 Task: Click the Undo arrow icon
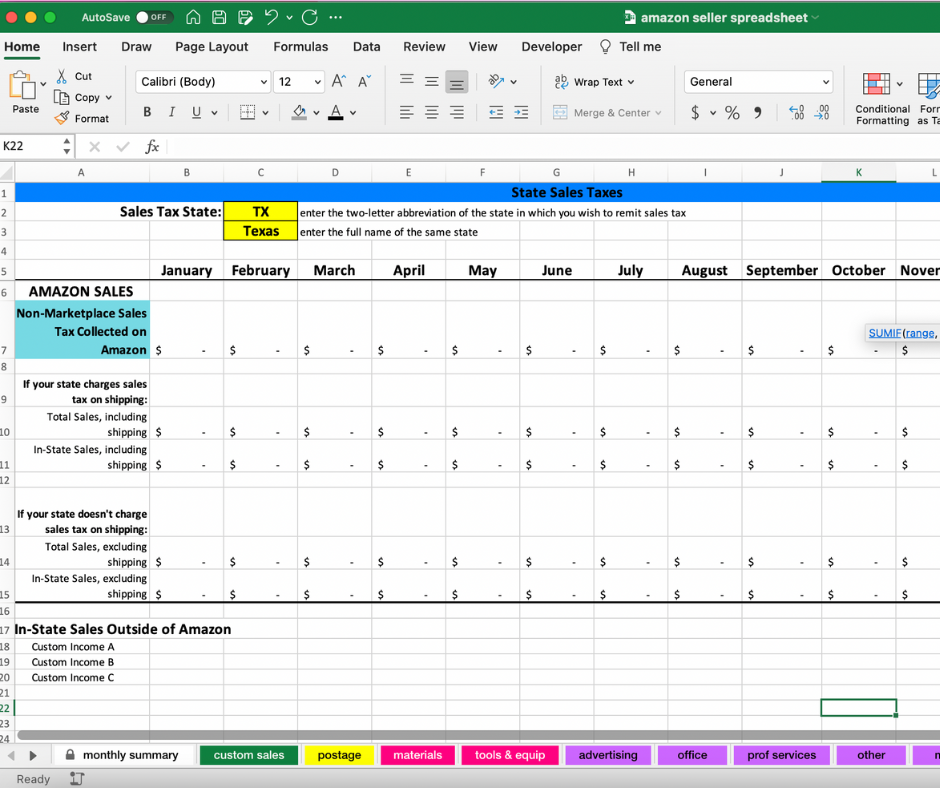click(x=271, y=17)
